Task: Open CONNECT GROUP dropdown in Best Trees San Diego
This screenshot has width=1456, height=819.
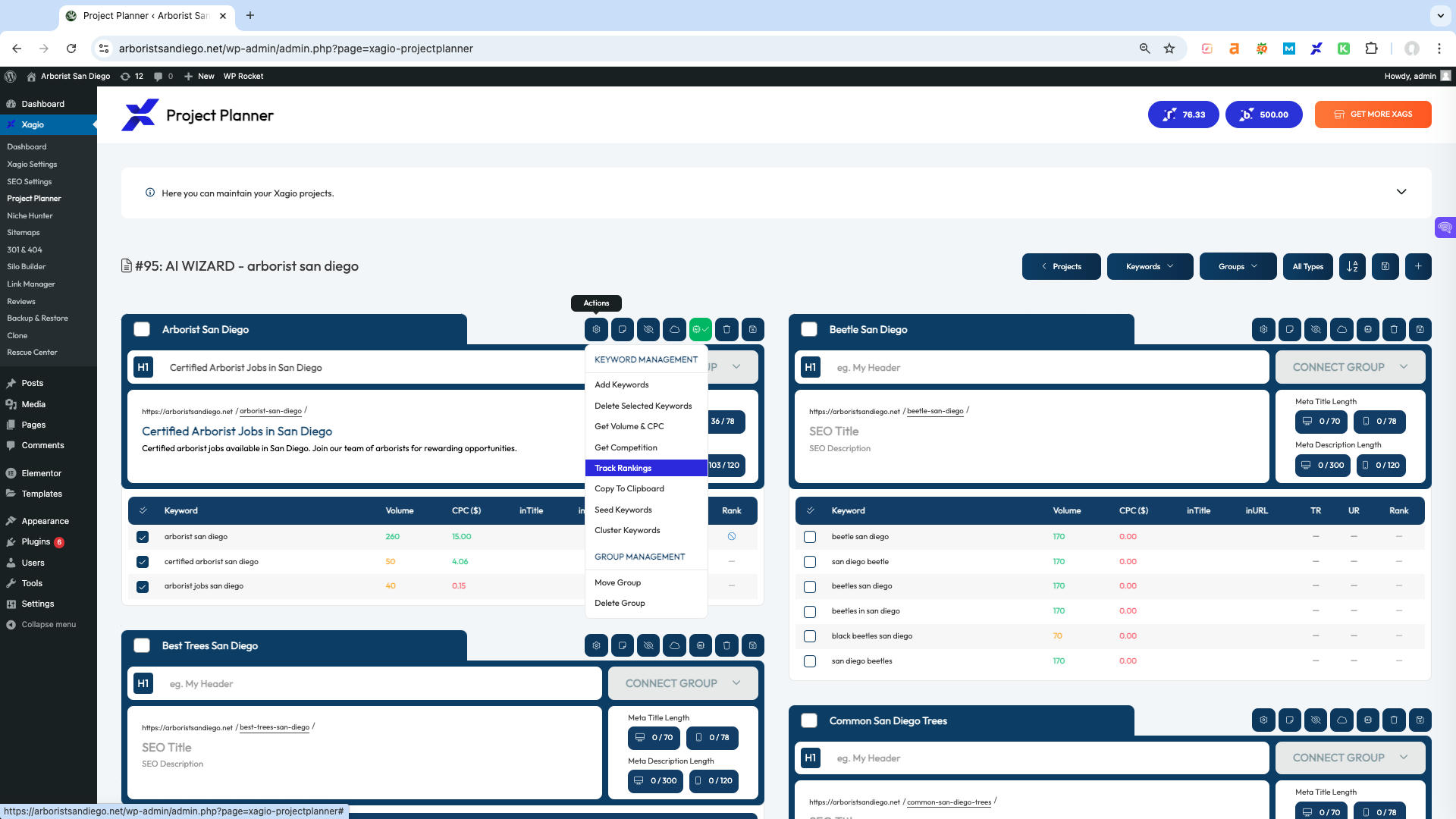Action: (682, 683)
